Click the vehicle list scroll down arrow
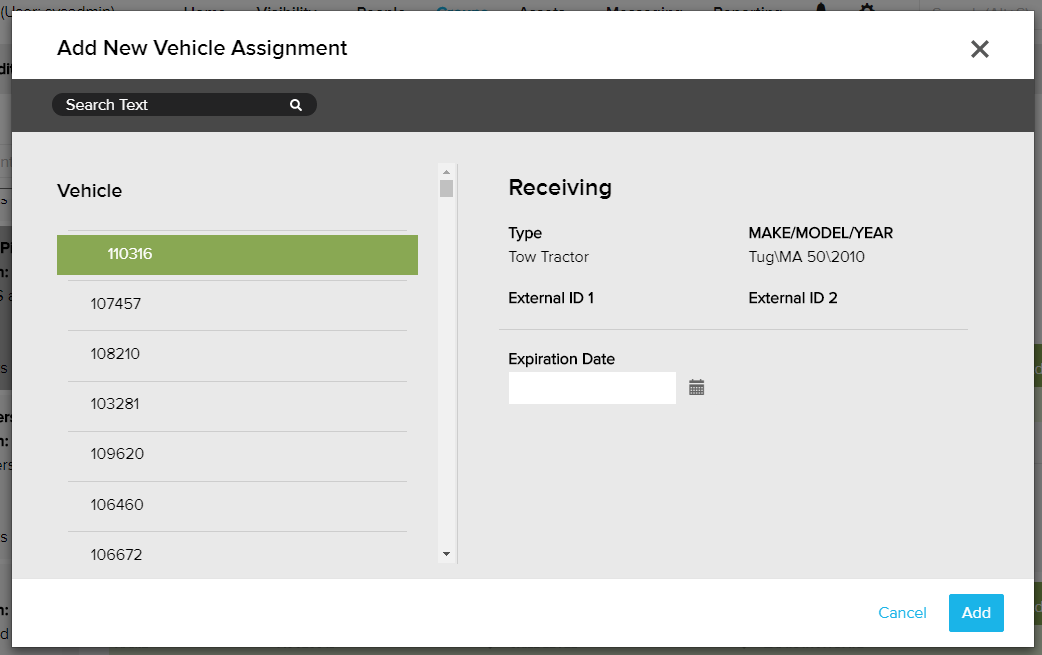Viewport: 1042px width, 655px height. (x=447, y=554)
